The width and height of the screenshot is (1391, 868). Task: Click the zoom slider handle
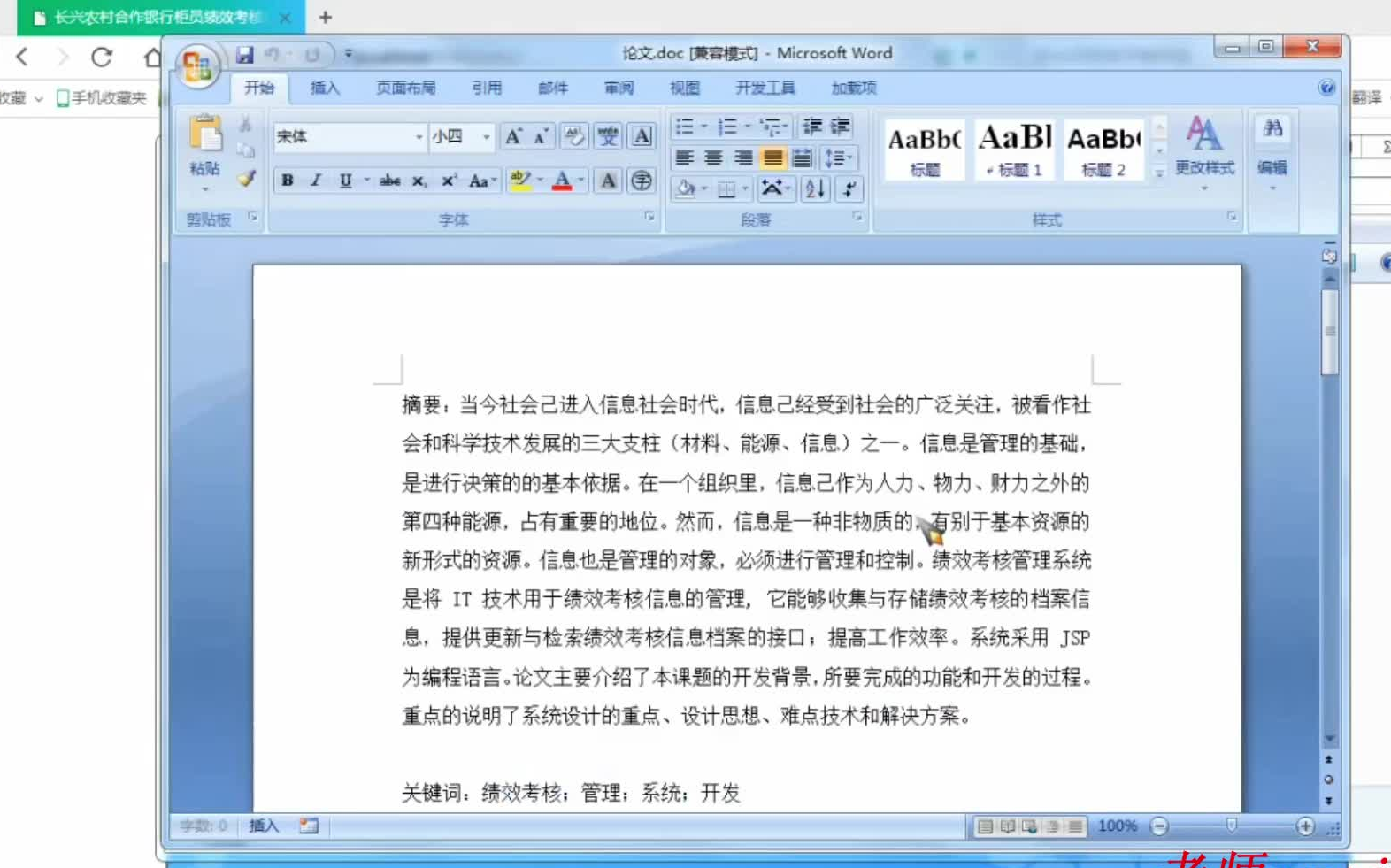1231,826
